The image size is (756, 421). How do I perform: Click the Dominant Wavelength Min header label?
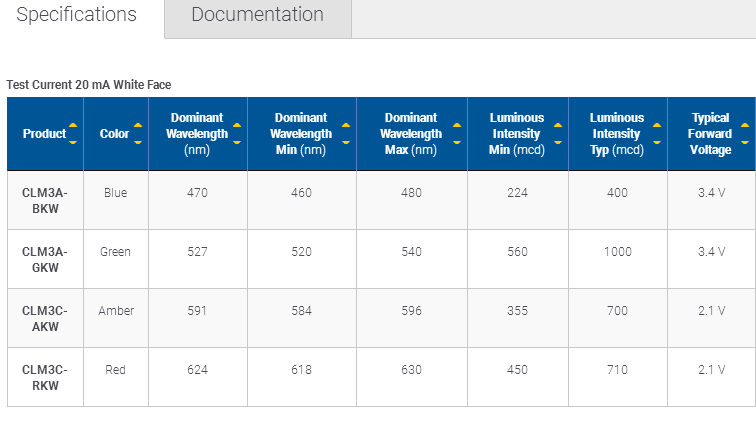tap(301, 134)
